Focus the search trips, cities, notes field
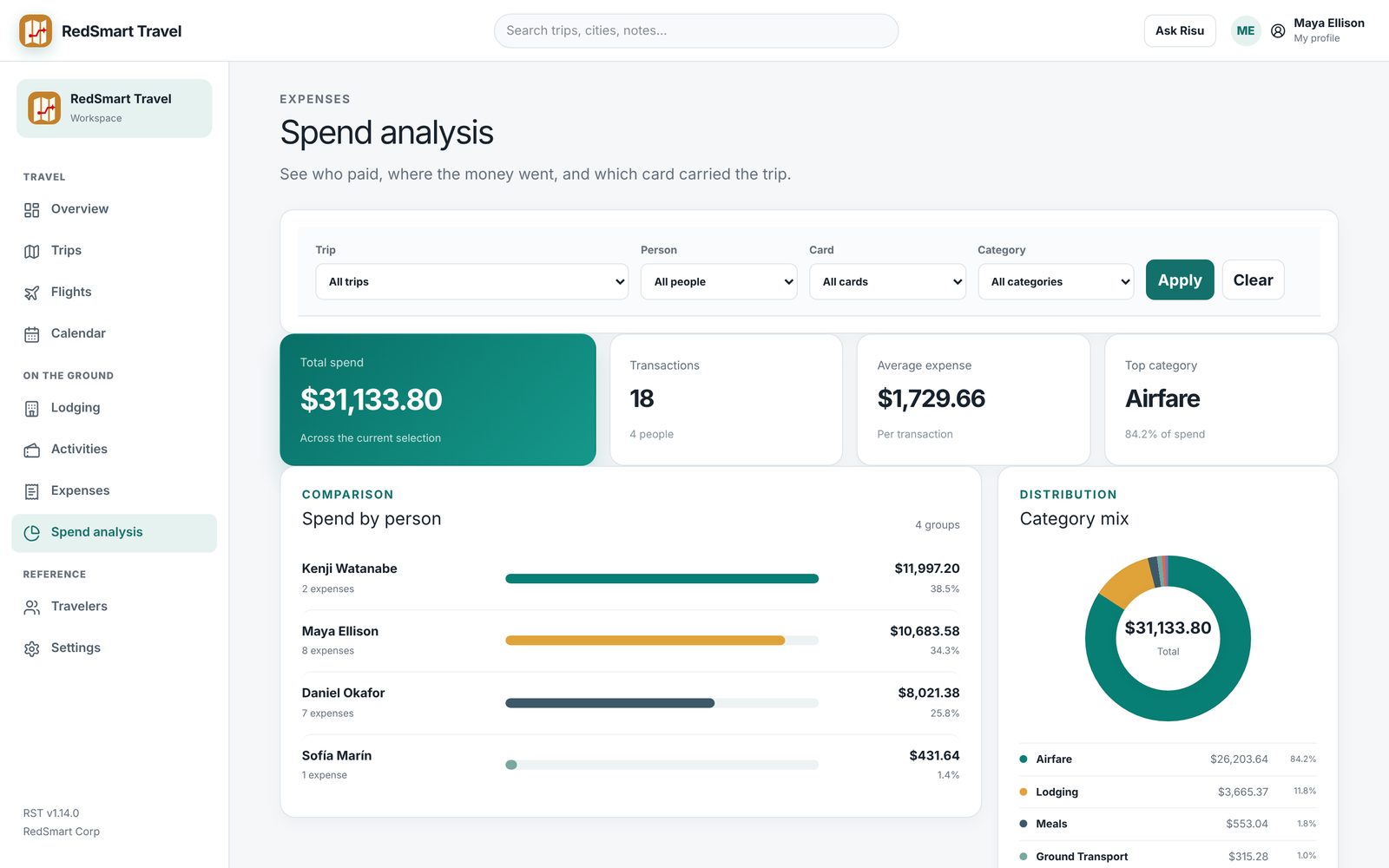Viewport: 1389px width, 868px height. point(696,30)
